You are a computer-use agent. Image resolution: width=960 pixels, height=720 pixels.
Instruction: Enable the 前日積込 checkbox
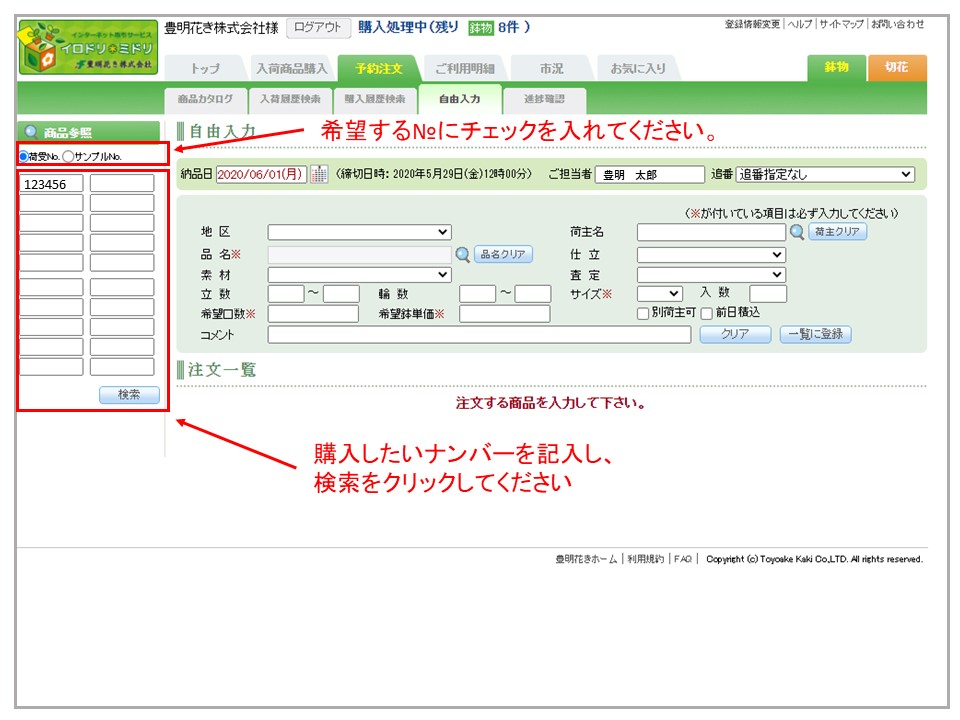tap(706, 313)
